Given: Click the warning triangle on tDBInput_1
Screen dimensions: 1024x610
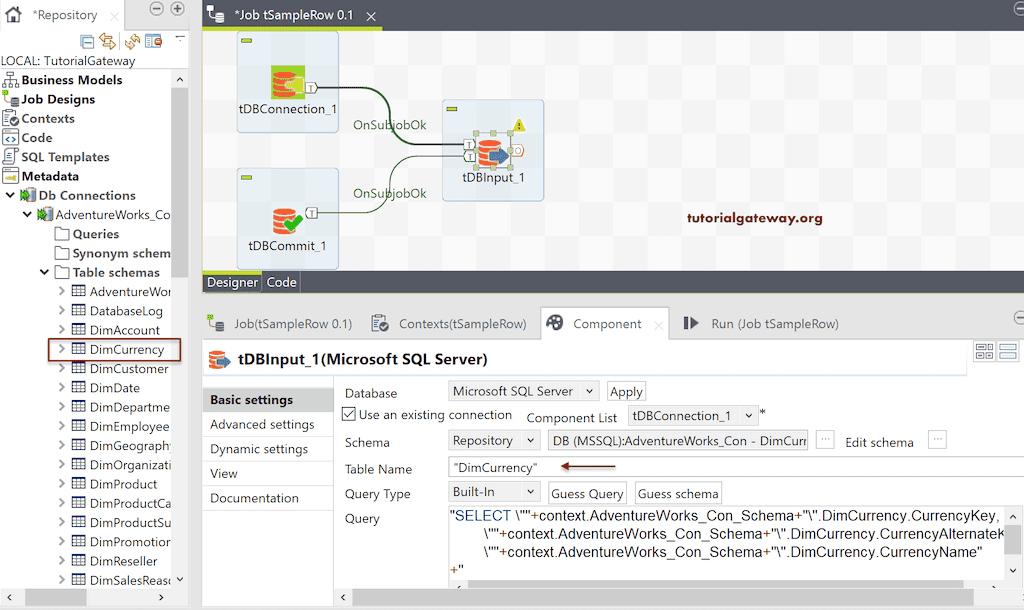Looking at the screenshot, I should [x=519, y=125].
